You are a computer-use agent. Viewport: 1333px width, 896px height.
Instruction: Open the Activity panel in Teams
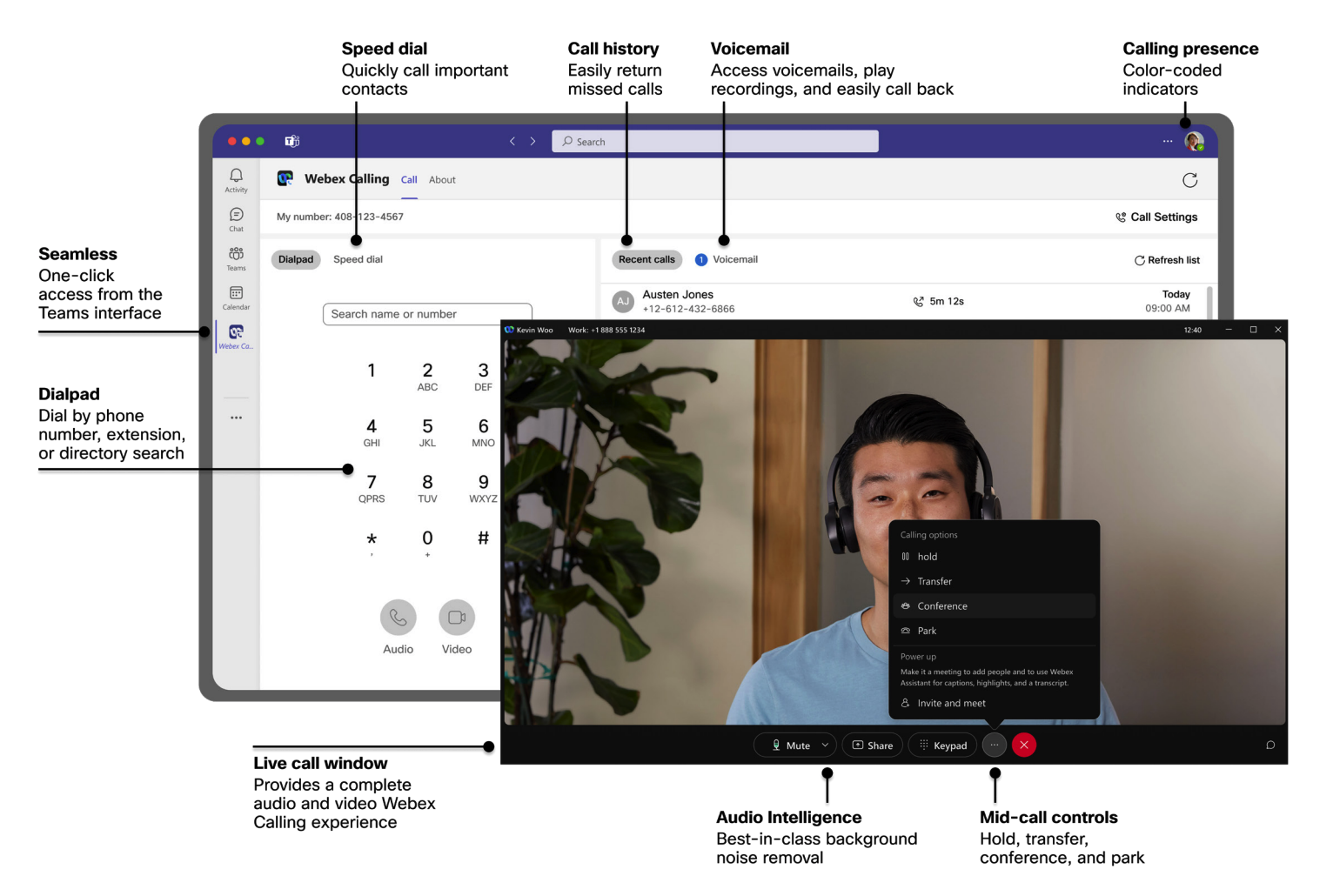click(x=236, y=179)
